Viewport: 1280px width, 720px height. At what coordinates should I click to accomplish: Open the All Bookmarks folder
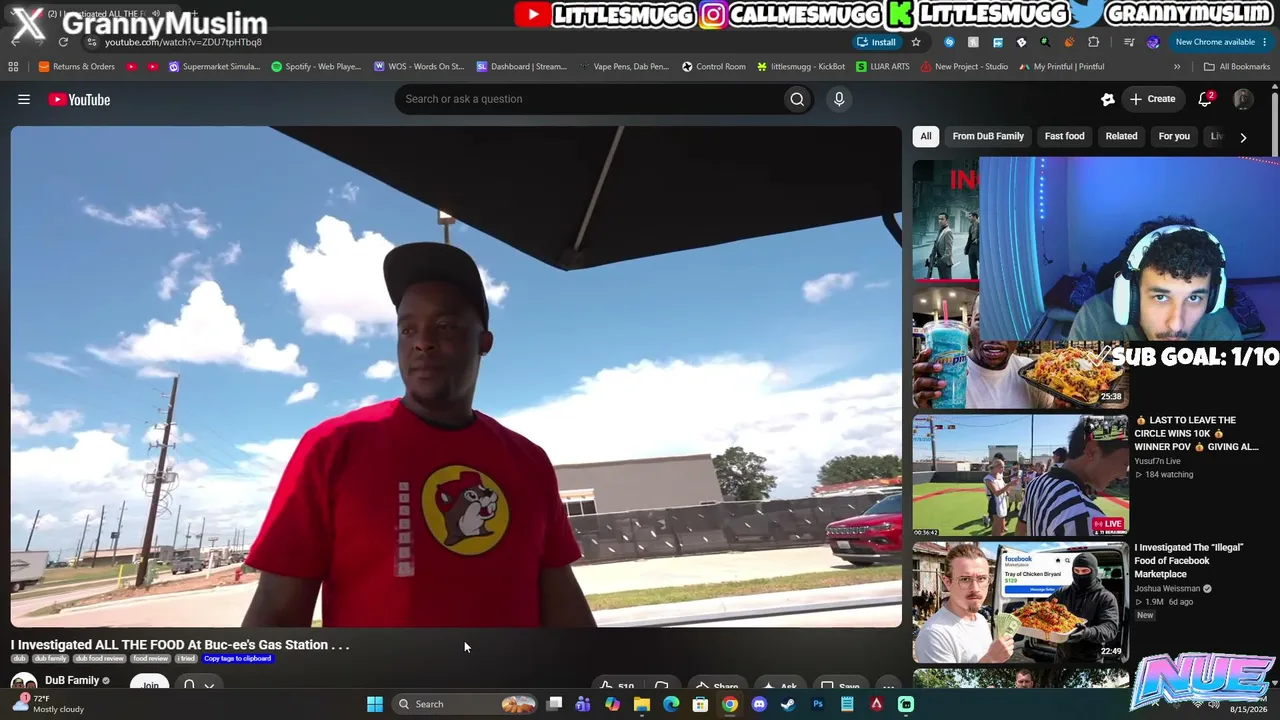[x=1237, y=67]
